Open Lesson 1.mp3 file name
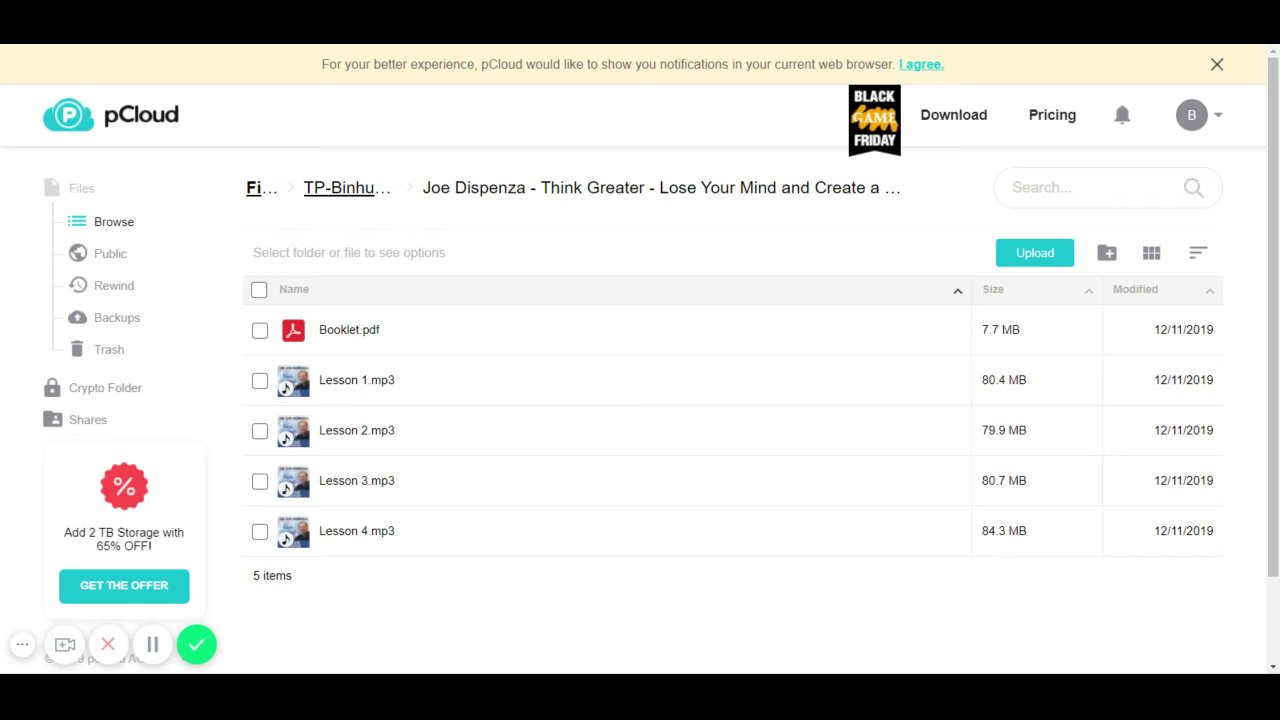Image resolution: width=1280 pixels, height=720 pixels. [357, 380]
